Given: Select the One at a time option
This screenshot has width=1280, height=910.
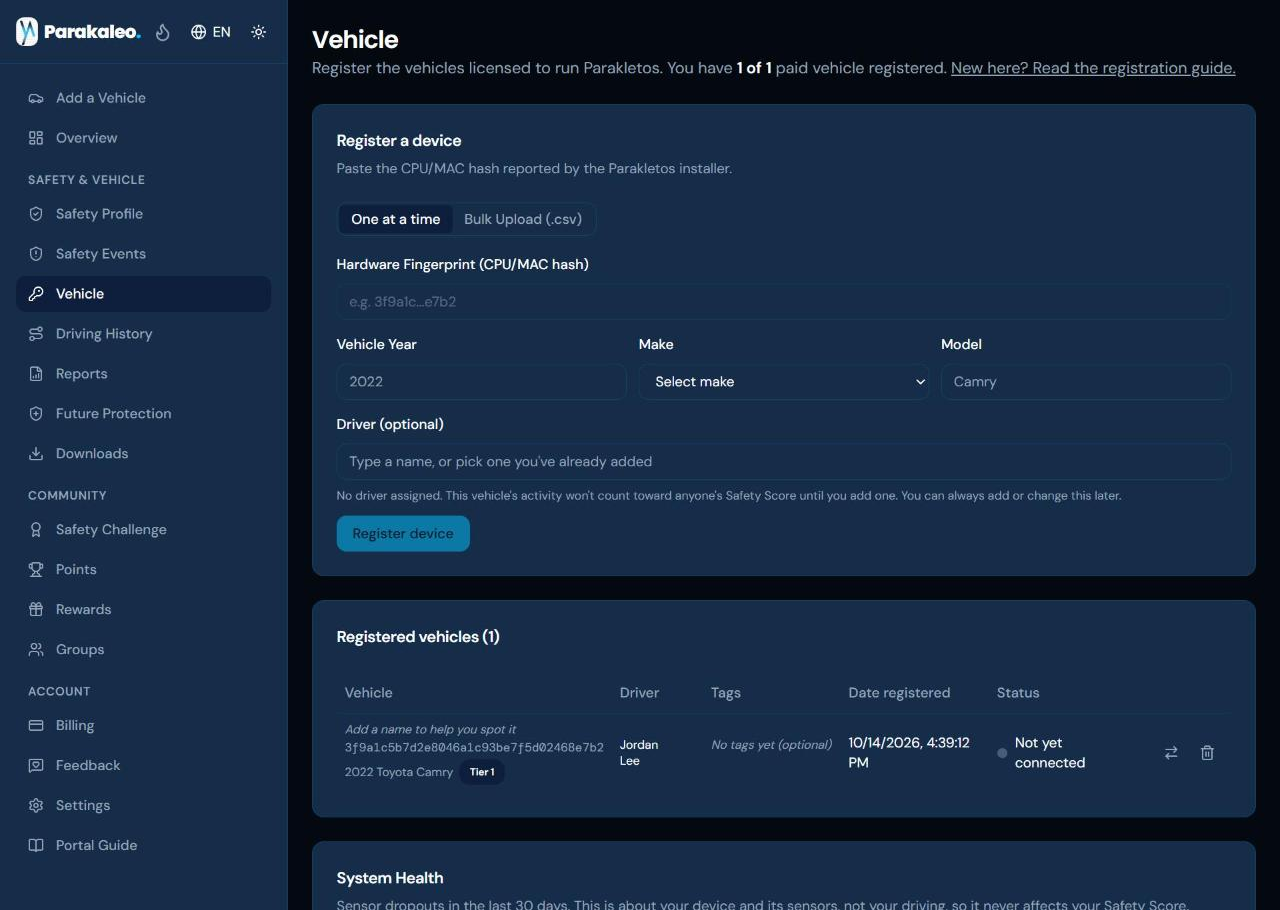Looking at the screenshot, I should [396, 219].
